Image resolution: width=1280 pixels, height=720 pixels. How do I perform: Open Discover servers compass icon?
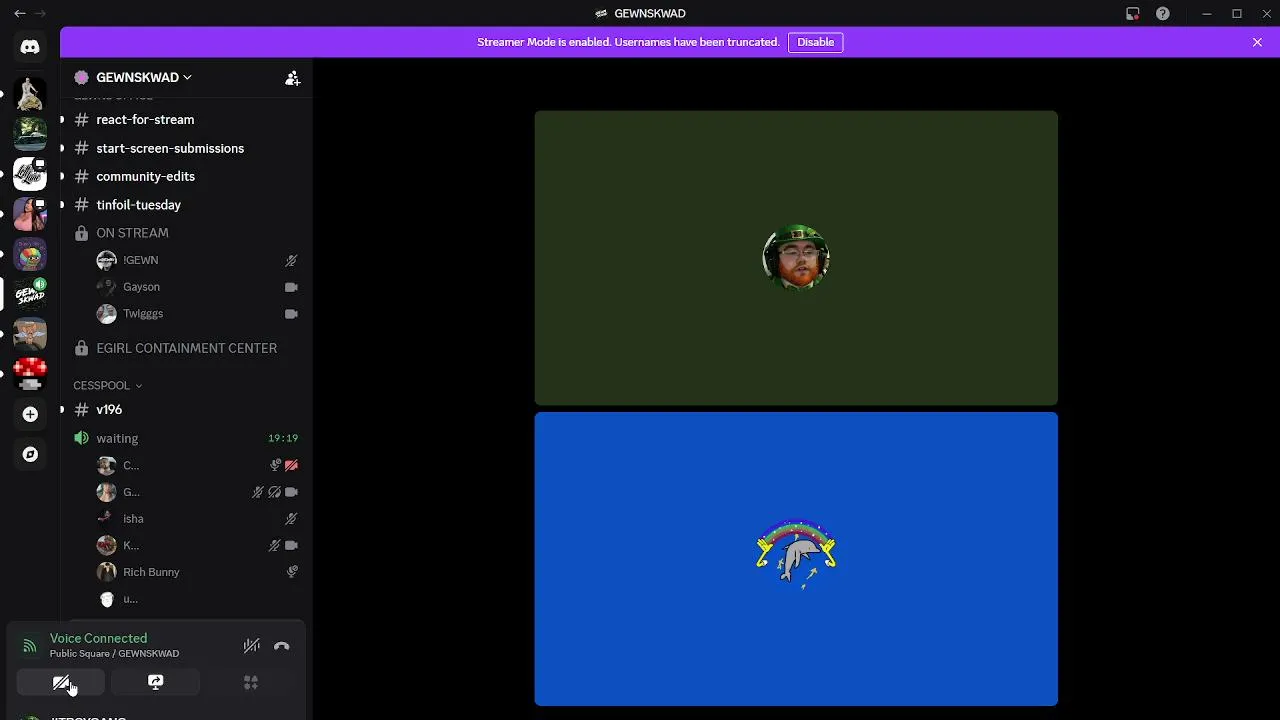coord(30,454)
